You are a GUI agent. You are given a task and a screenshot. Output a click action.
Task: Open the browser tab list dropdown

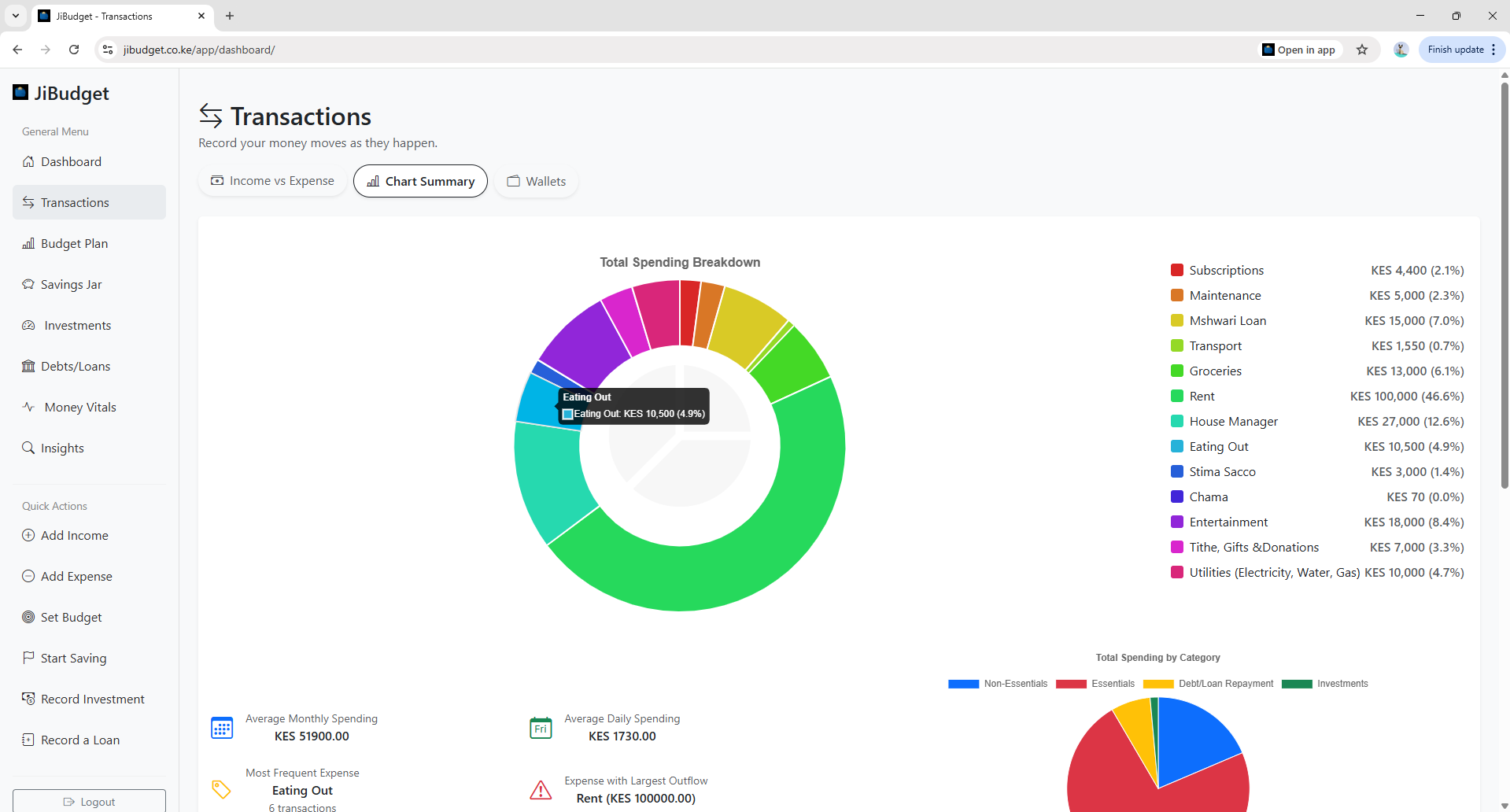15,16
